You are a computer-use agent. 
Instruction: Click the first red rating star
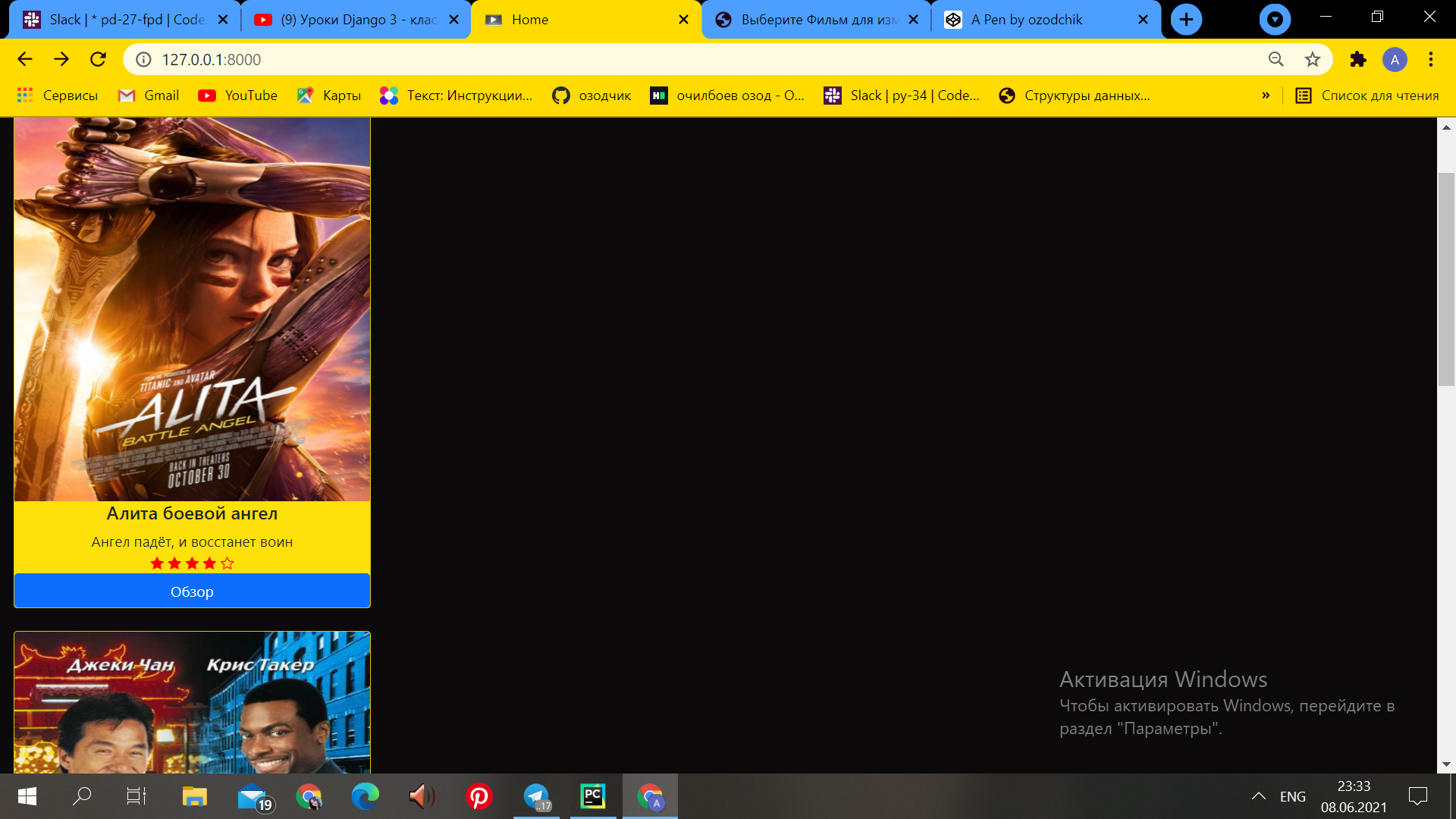pos(157,563)
